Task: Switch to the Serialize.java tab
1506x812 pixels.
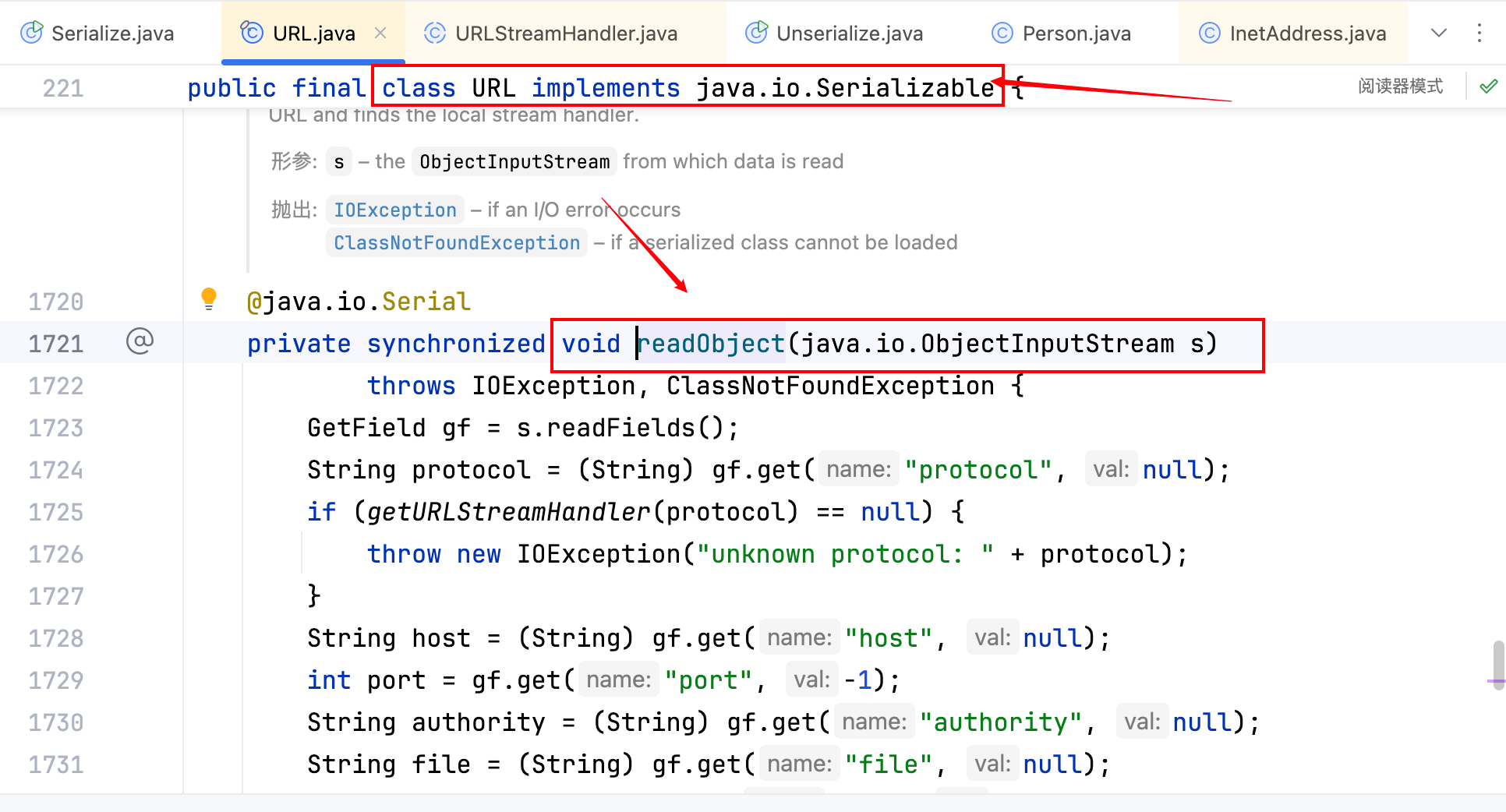Action: click(112, 34)
